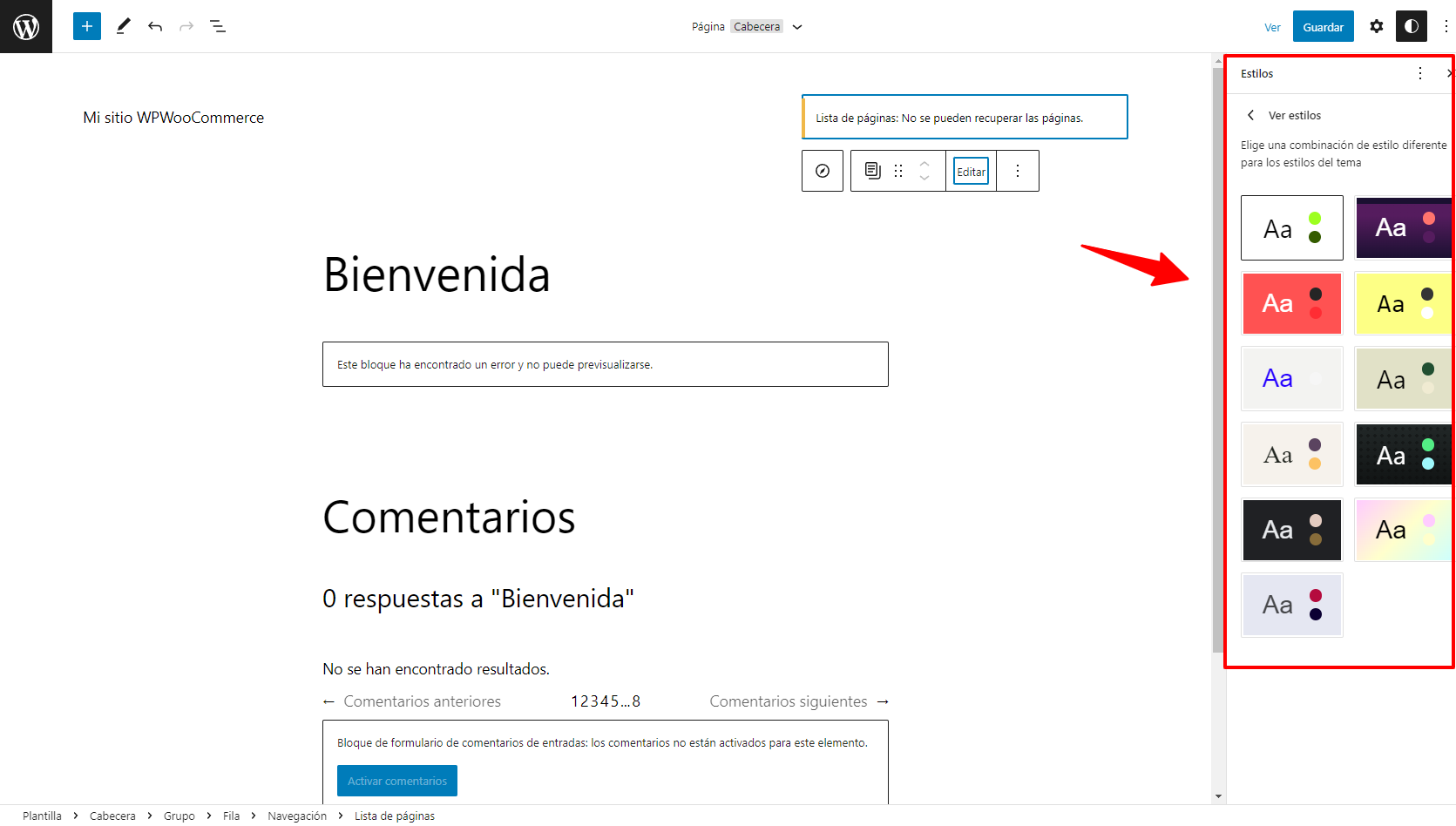Choose the black style with green and cyan dots
Screen dimensions: 1456x826
(x=1405, y=454)
